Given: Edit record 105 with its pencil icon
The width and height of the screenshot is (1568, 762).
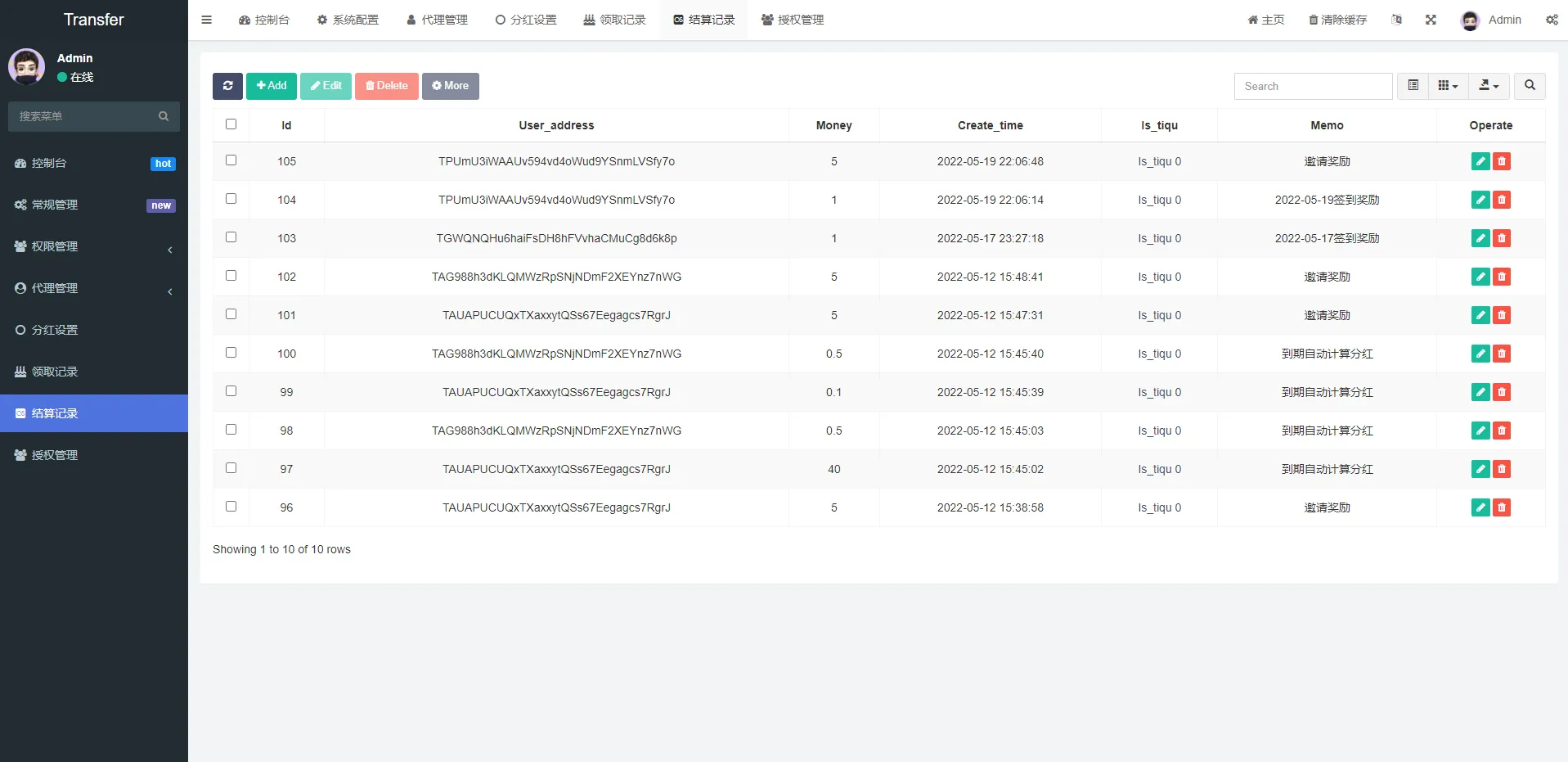Looking at the screenshot, I should pyautogui.click(x=1480, y=161).
